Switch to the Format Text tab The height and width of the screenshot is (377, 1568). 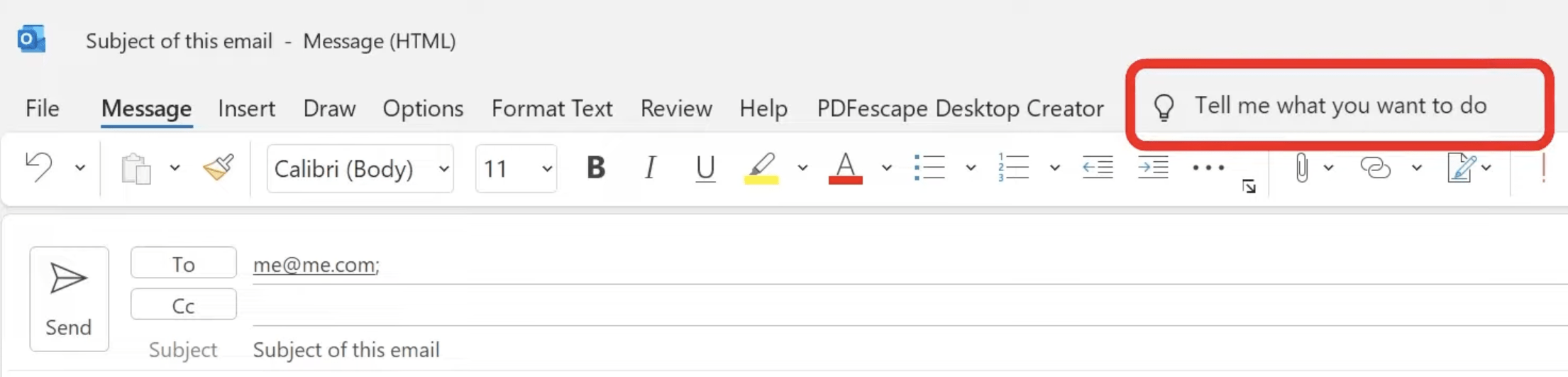point(552,108)
